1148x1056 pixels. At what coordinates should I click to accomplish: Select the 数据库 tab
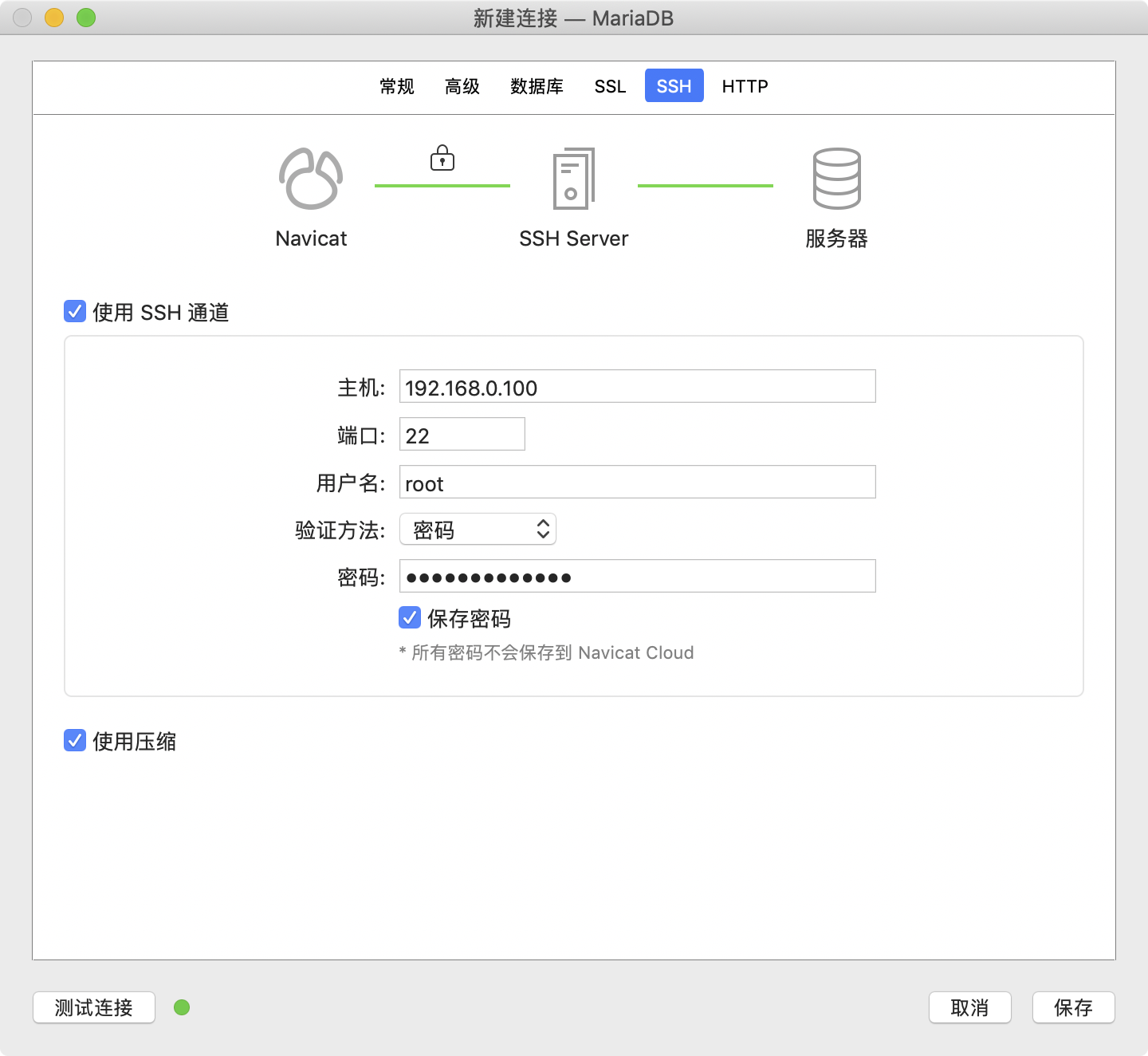click(537, 86)
